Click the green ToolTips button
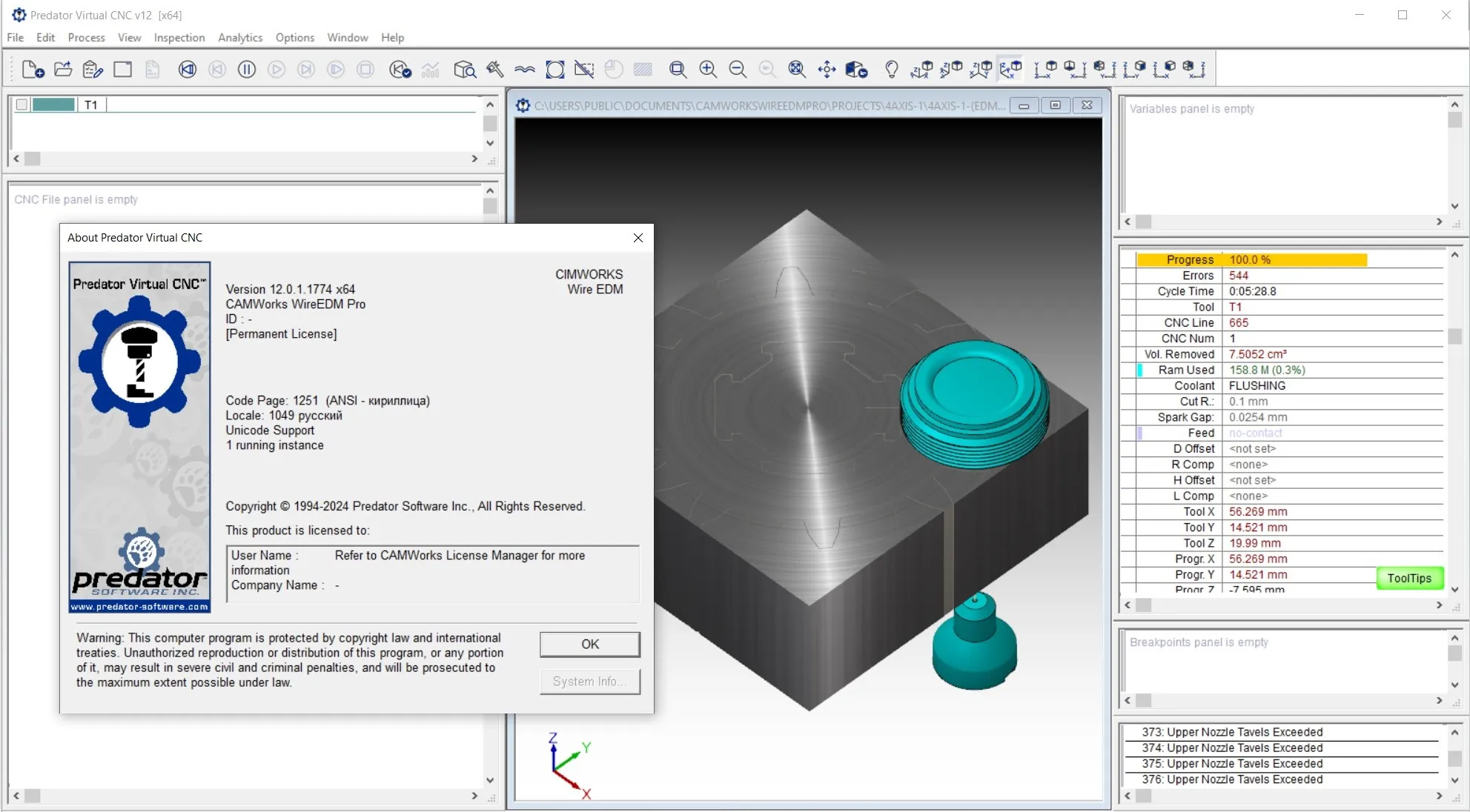Screen dimensions: 1470x812 pos(1408,578)
